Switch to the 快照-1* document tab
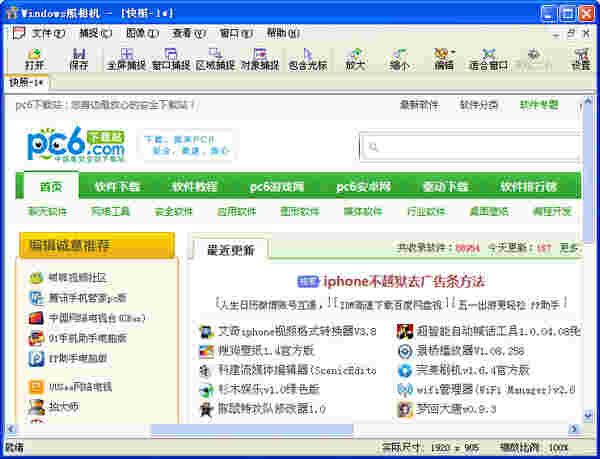The image size is (600, 459). [x=26, y=83]
